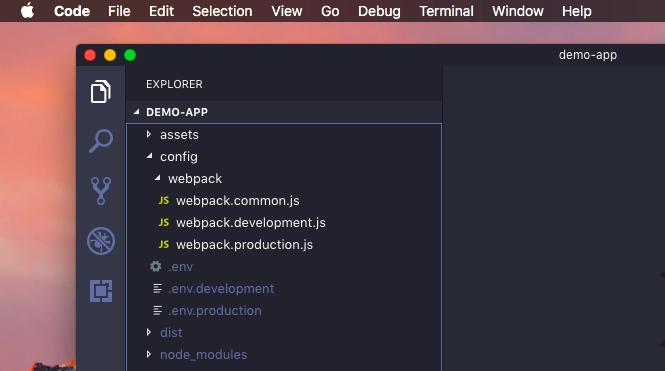Click the text file icon beside .env.production
Image resolution: width=665 pixels, height=371 pixels.
click(x=157, y=311)
